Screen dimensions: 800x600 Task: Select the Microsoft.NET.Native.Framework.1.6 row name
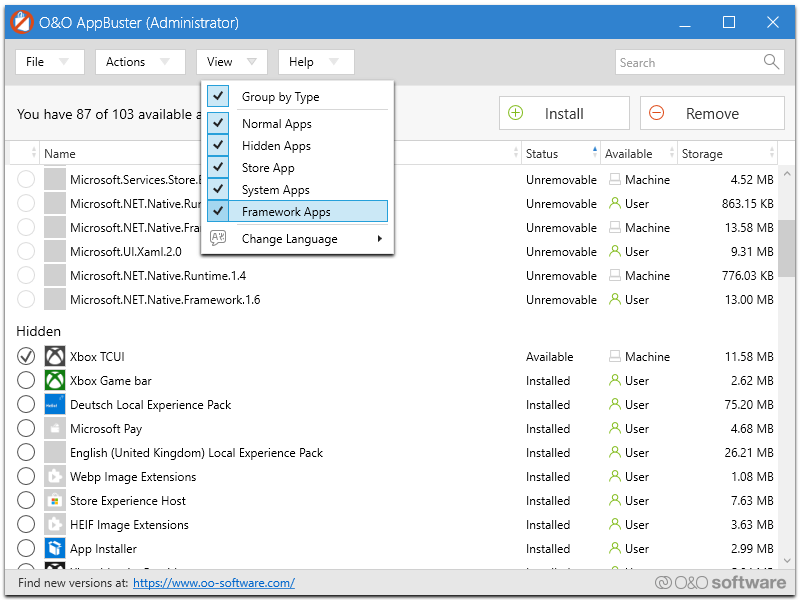point(165,299)
